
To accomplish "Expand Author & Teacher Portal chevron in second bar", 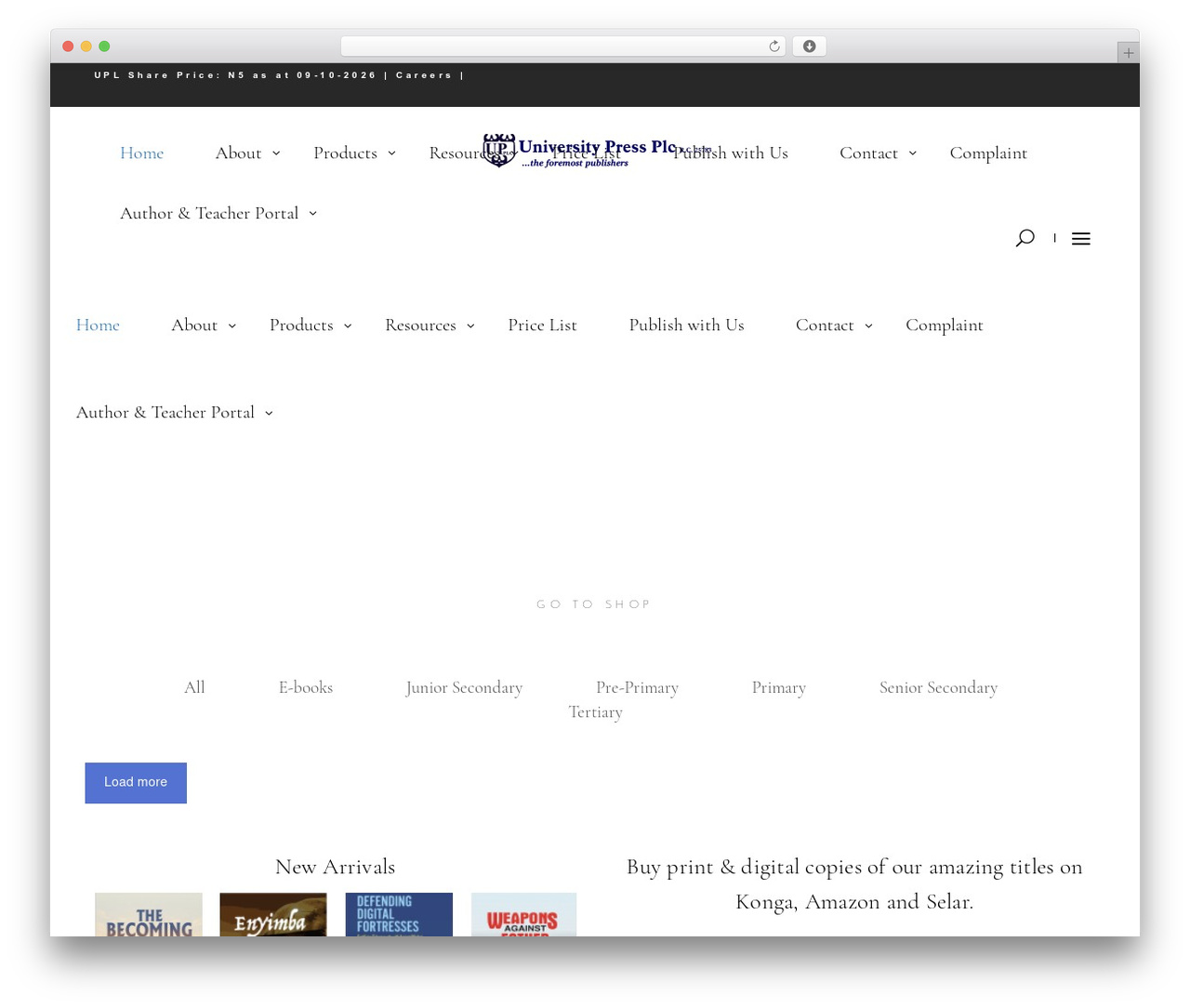I will click(269, 413).
